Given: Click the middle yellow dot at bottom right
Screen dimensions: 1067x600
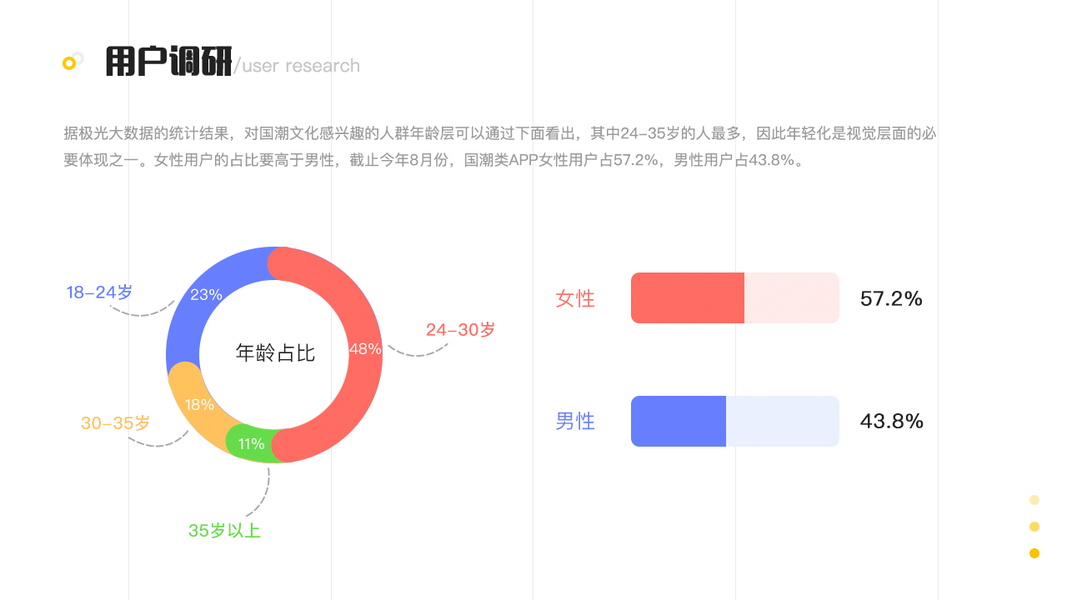Looking at the screenshot, I should pos(1034,527).
